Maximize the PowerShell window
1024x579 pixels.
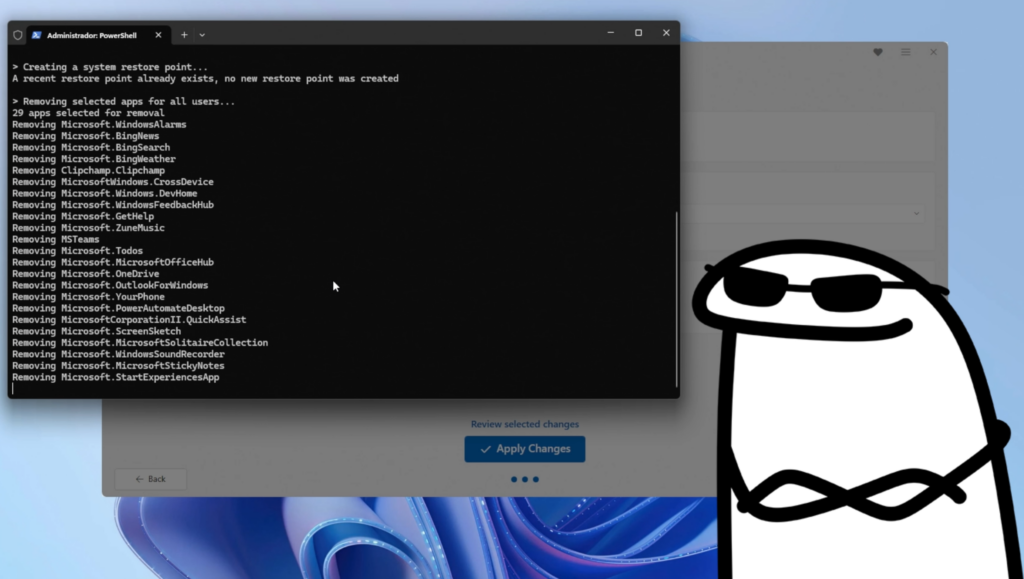638,33
